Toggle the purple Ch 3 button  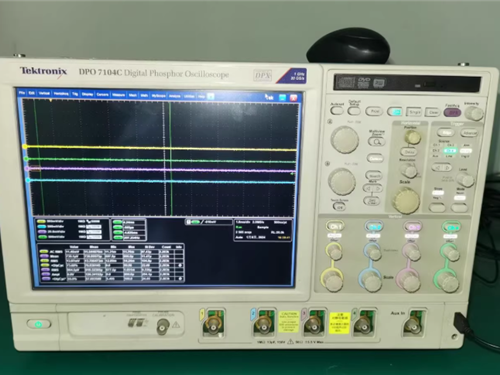(x=413, y=227)
